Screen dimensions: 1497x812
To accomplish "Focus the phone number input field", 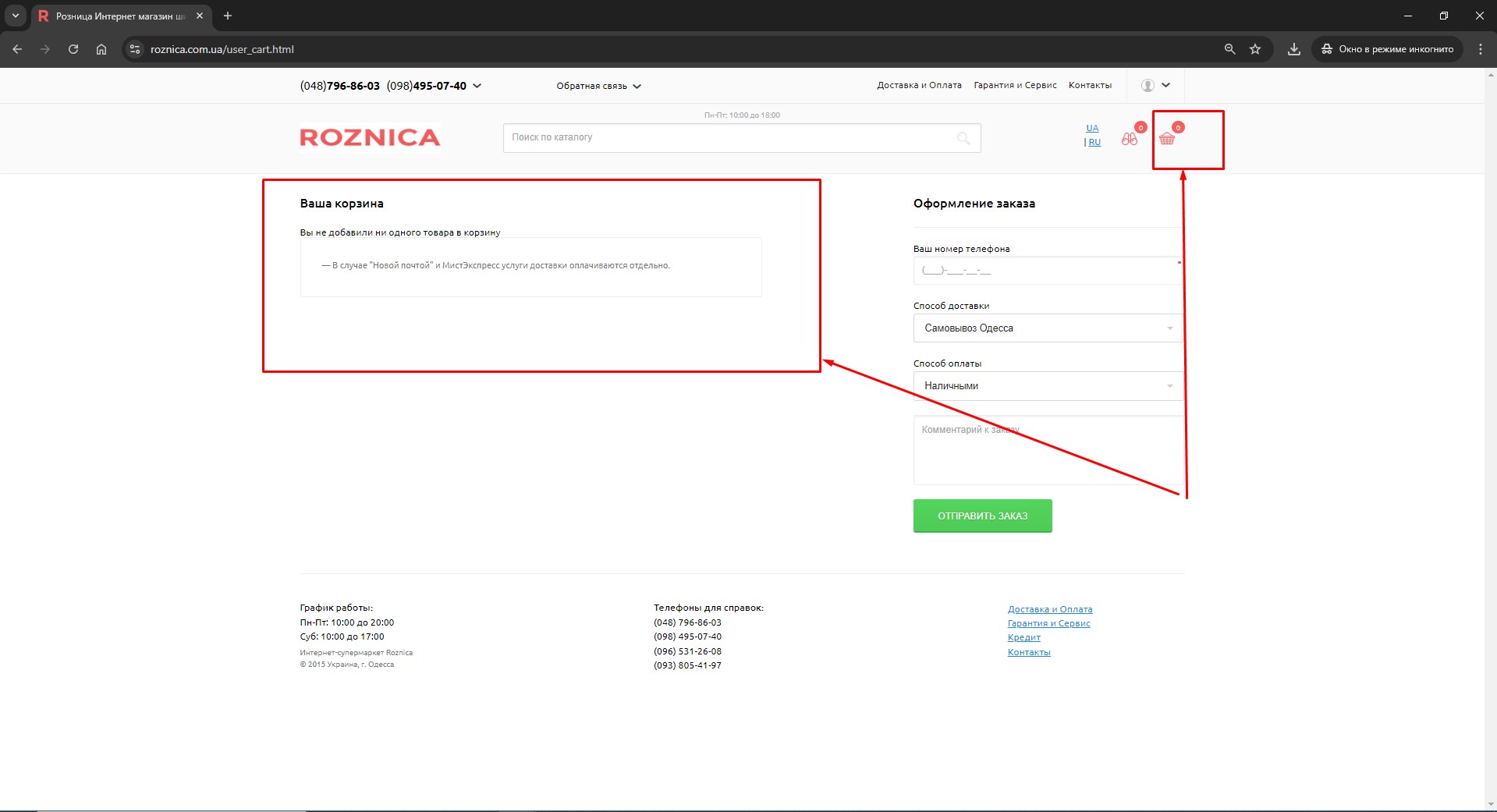I will [1045, 271].
